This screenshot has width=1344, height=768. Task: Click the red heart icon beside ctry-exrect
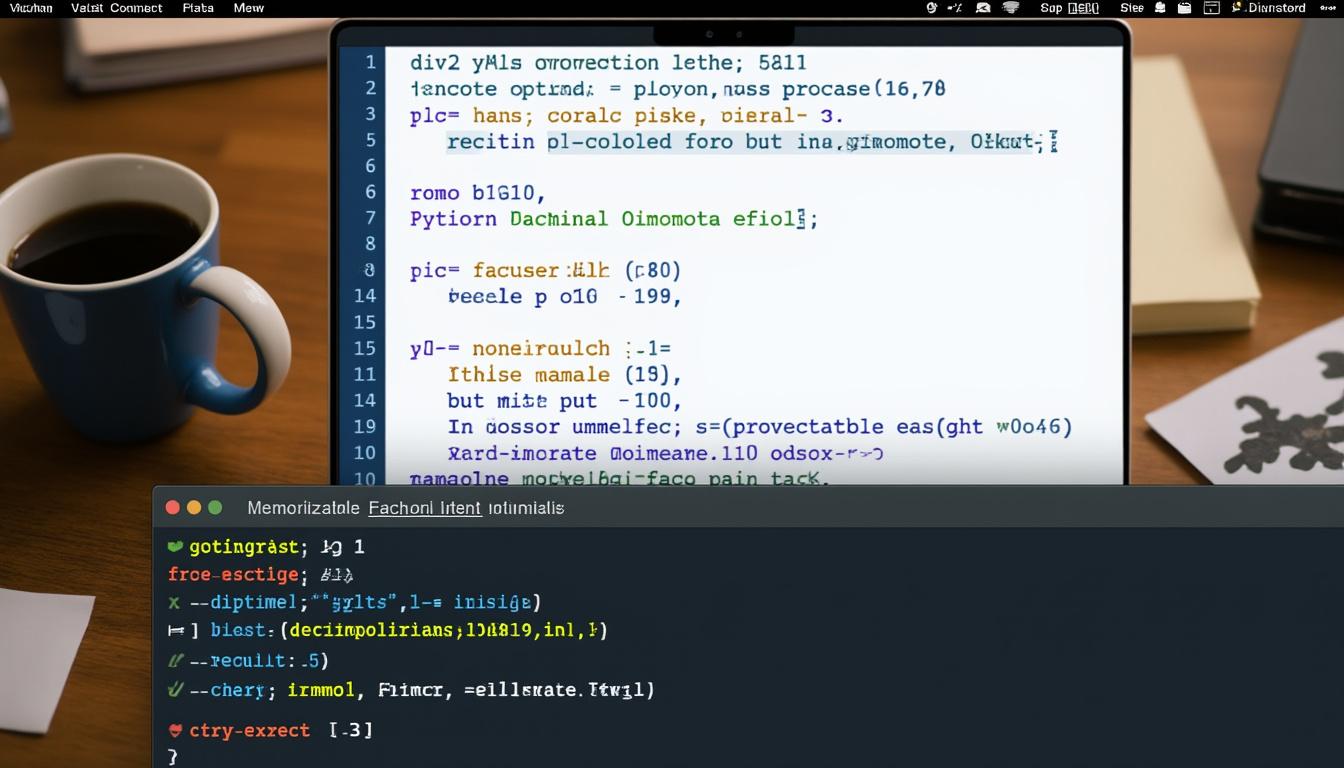tap(175, 728)
